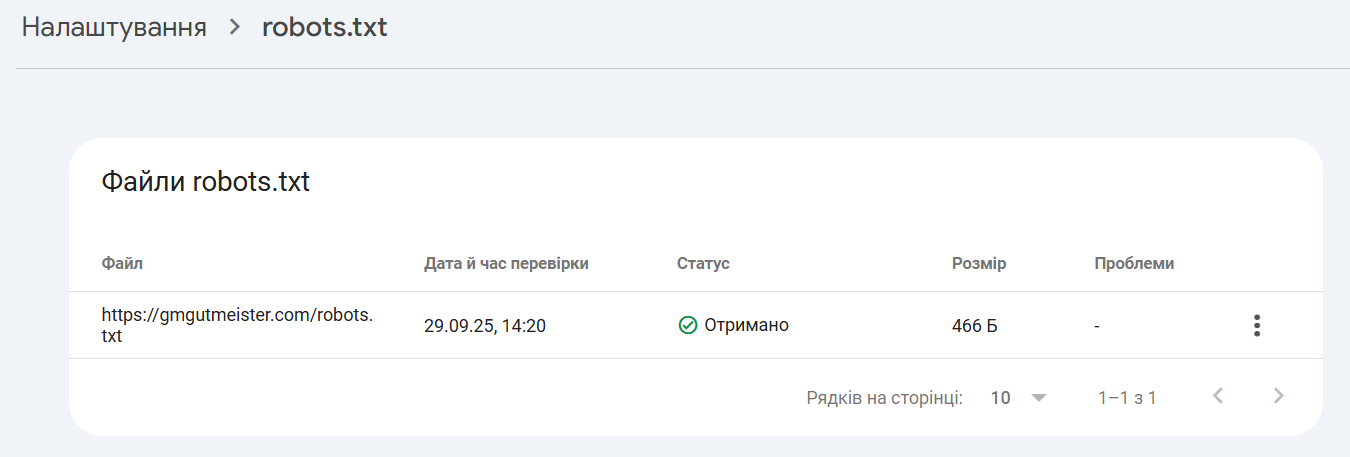Click the Файли robots.txt card heading

(x=206, y=182)
